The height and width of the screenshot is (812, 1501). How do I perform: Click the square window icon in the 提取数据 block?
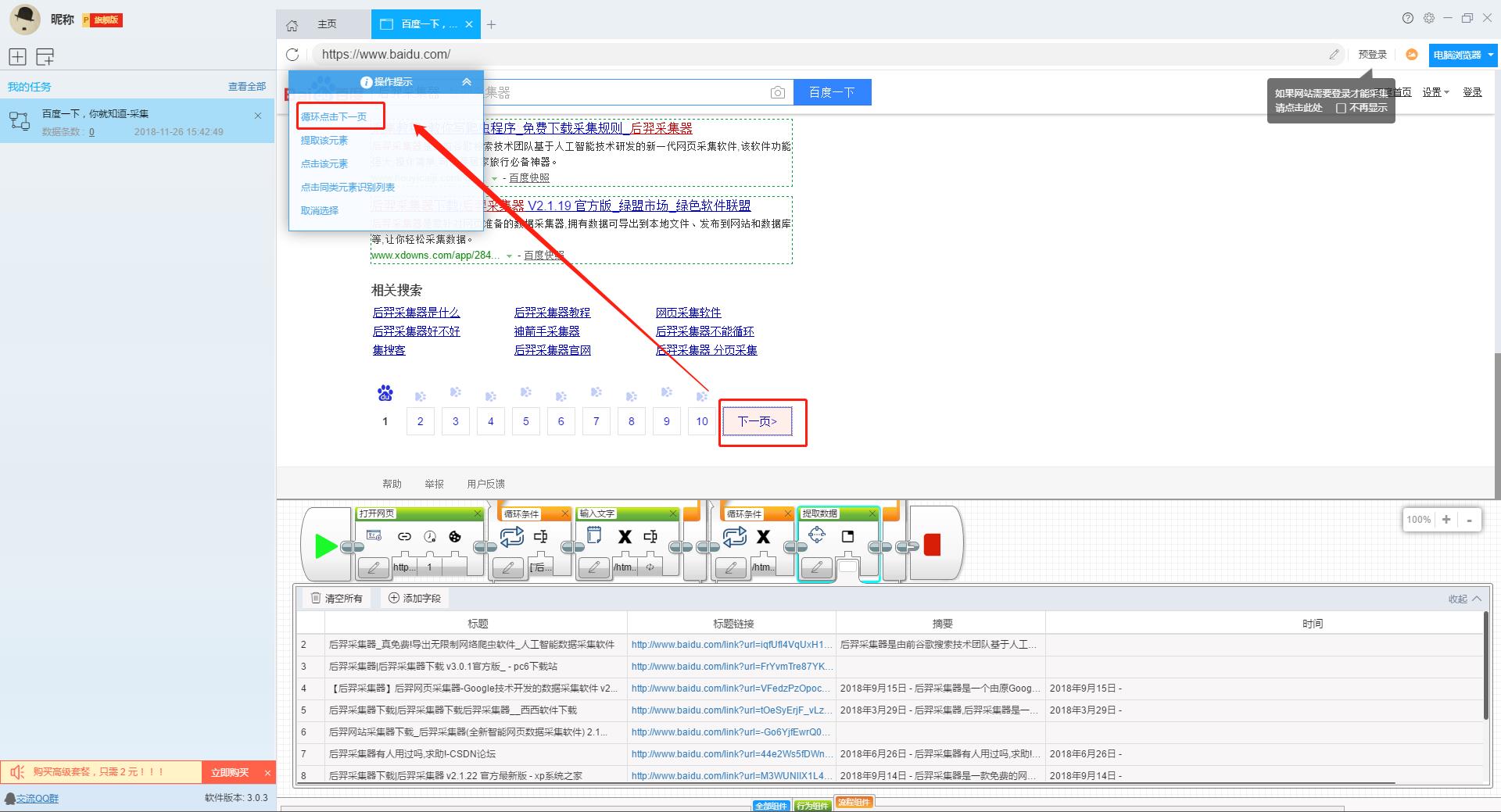[x=847, y=536]
